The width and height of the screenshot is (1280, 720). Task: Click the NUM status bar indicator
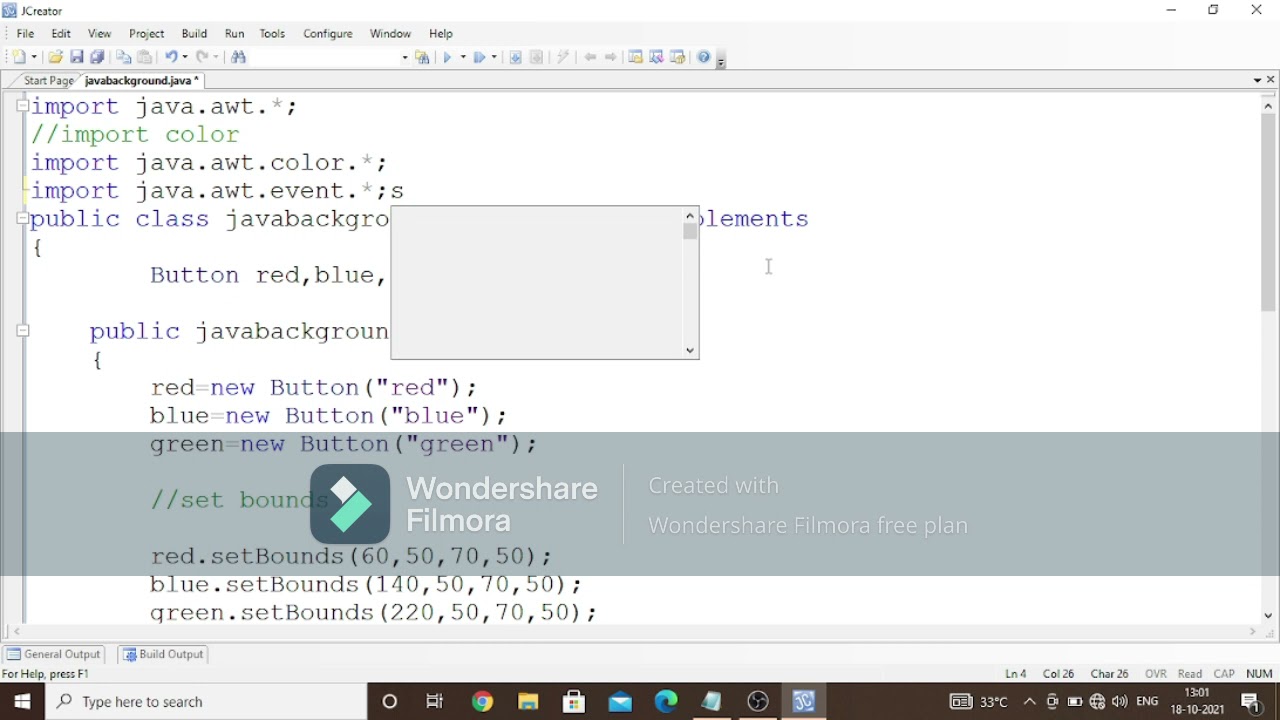(1259, 674)
